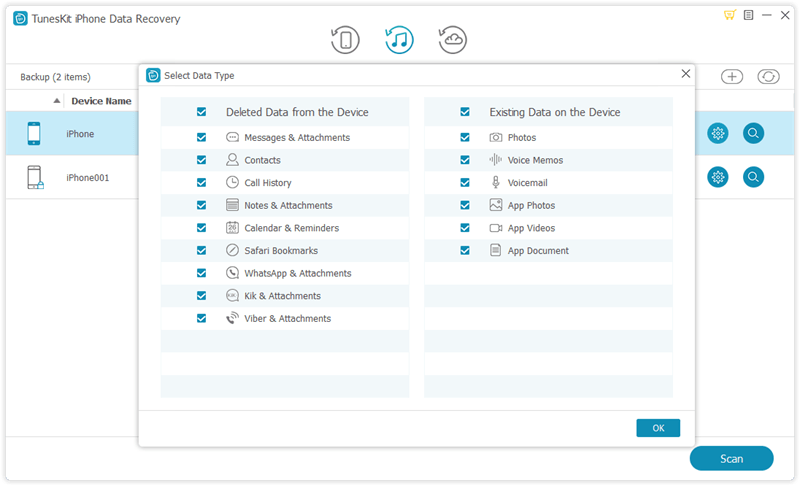
Task: Open settings gear for iPhone001 backup
Action: coord(718,177)
